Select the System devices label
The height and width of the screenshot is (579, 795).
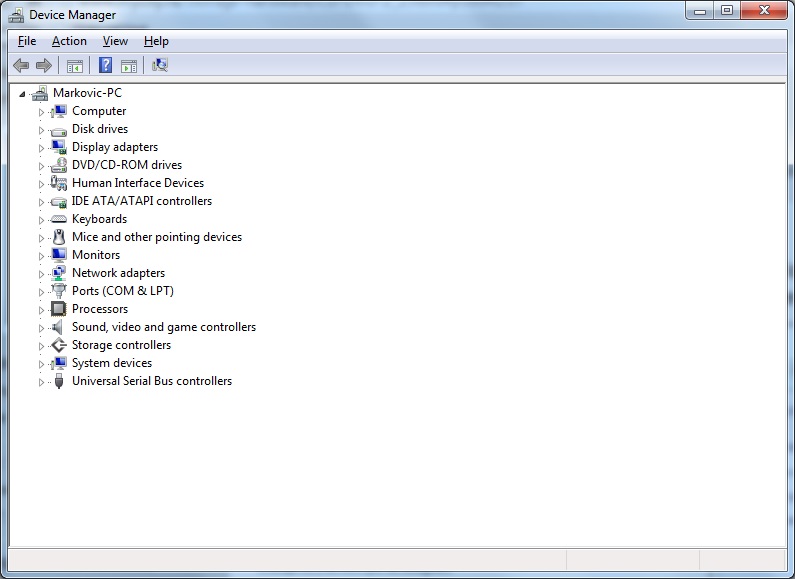click(112, 363)
